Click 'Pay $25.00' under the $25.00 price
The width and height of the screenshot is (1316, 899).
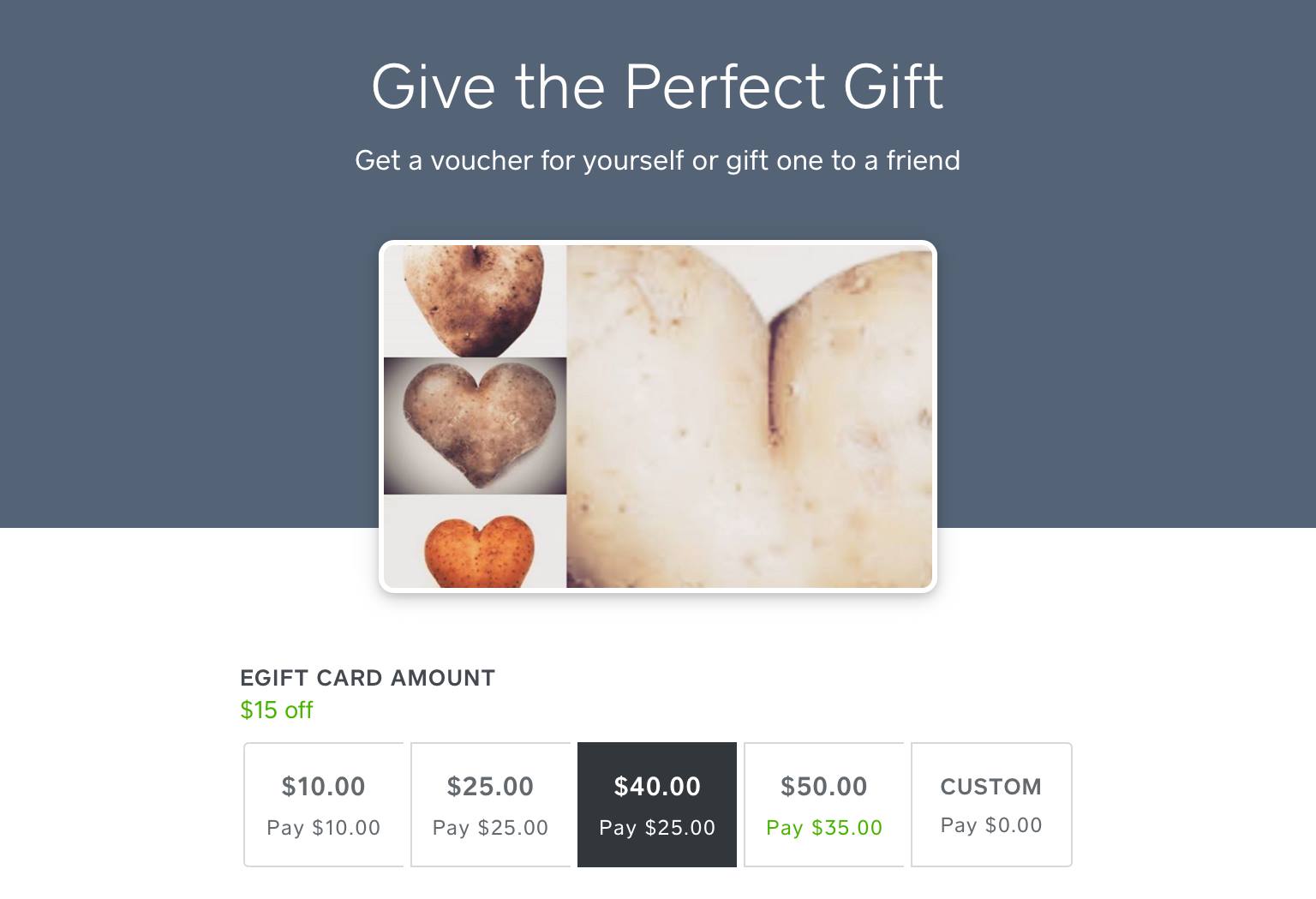point(490,828)
